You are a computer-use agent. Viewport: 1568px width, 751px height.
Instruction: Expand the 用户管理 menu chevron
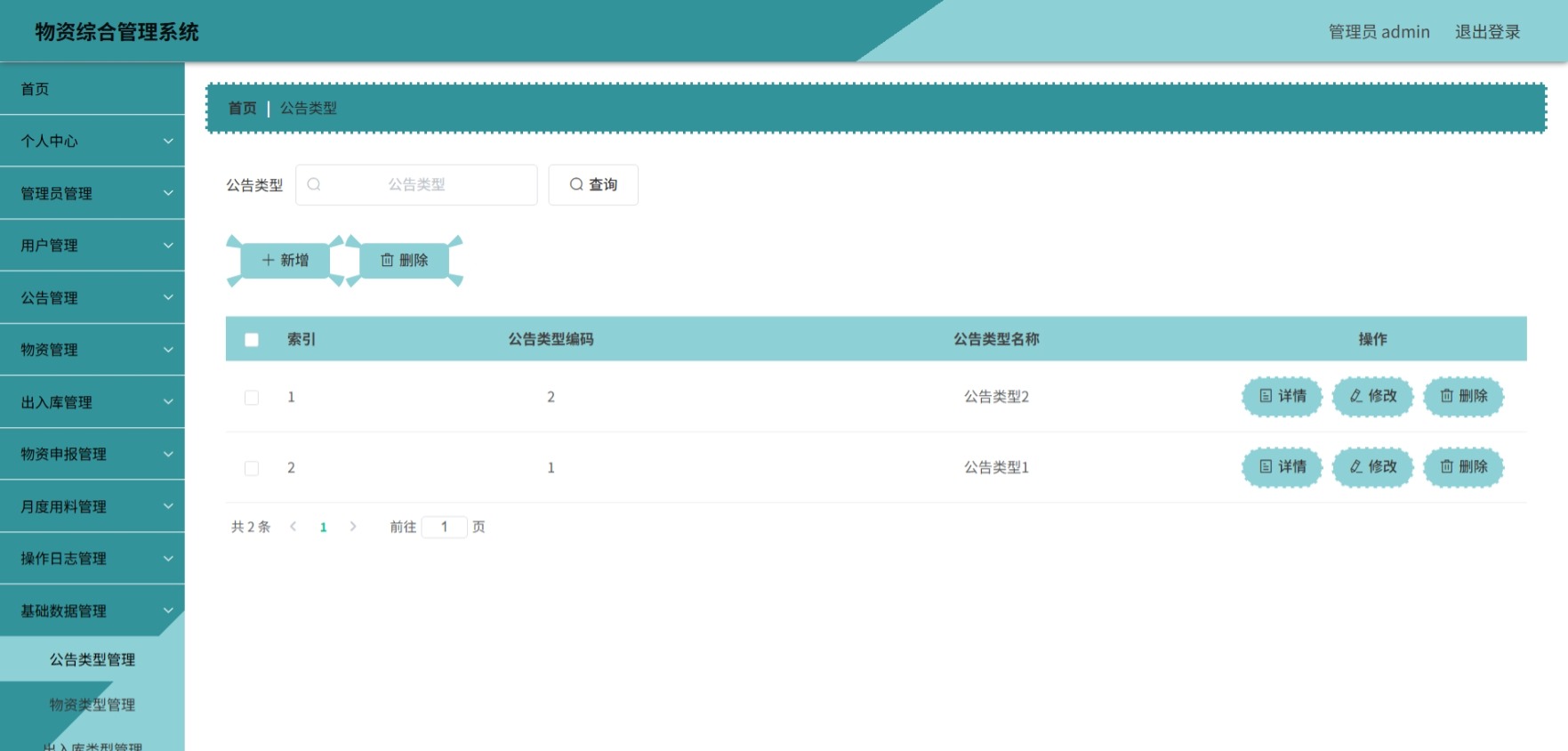click(x=168, y=245)
